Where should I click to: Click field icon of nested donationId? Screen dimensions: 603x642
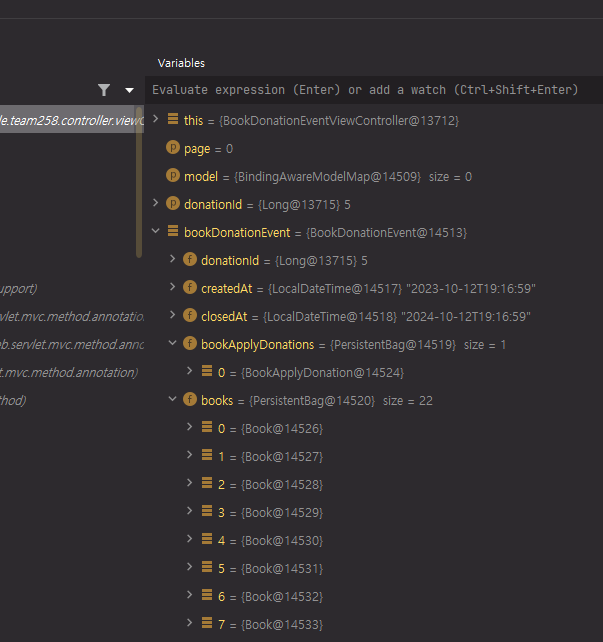click(x=190, y=259)
